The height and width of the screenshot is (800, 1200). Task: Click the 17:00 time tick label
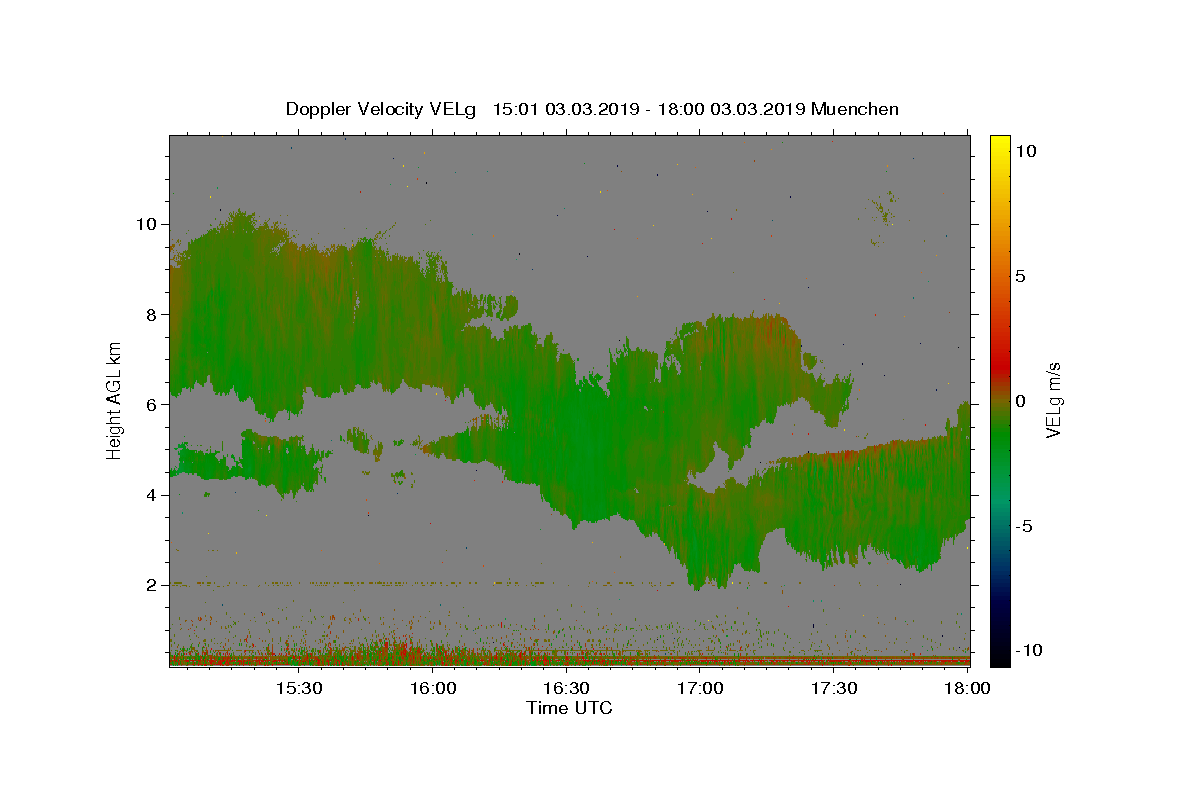click(x=700, y=688)
